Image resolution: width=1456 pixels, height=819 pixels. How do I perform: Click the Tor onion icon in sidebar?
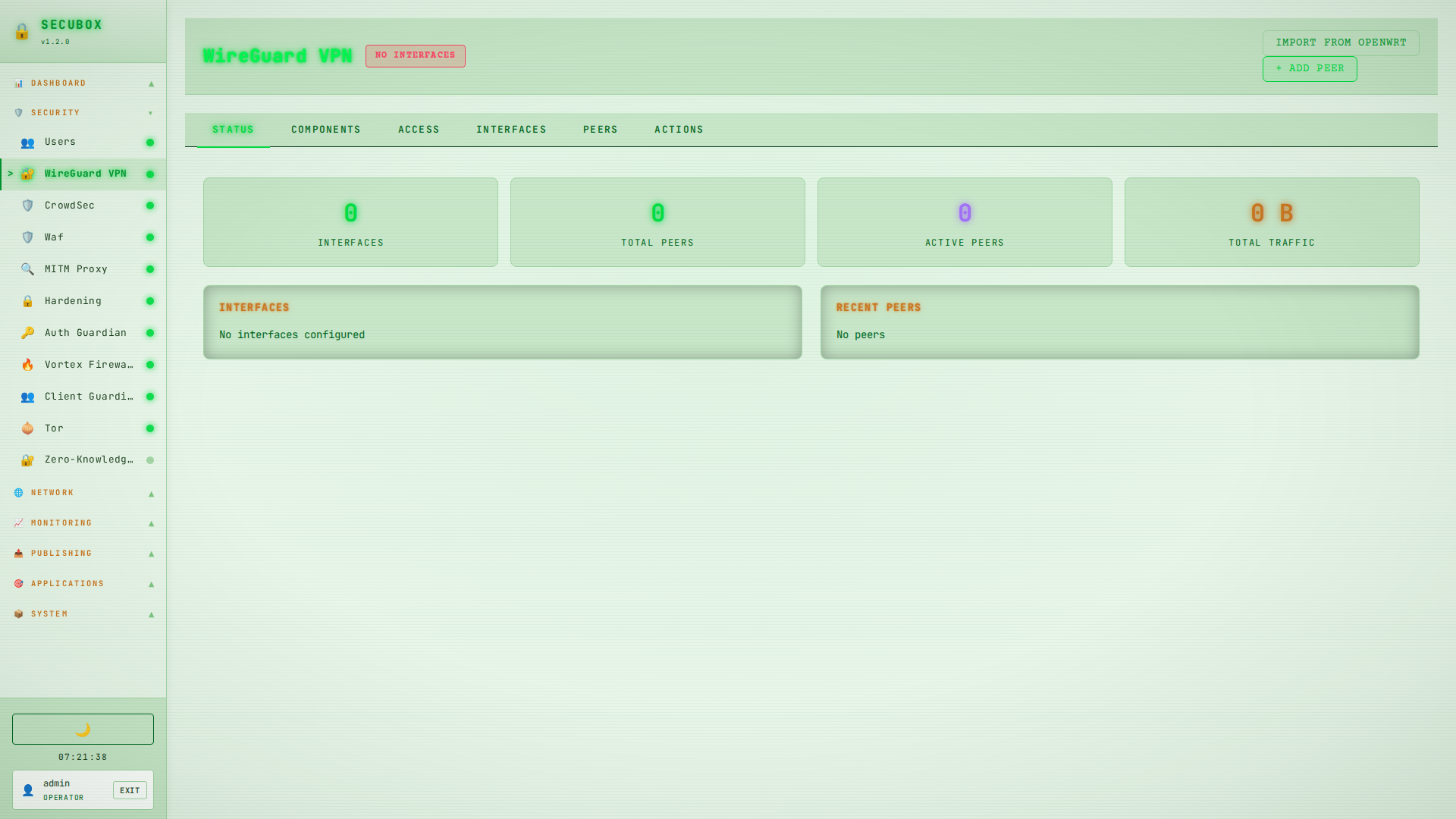click(x=27, y=428)
